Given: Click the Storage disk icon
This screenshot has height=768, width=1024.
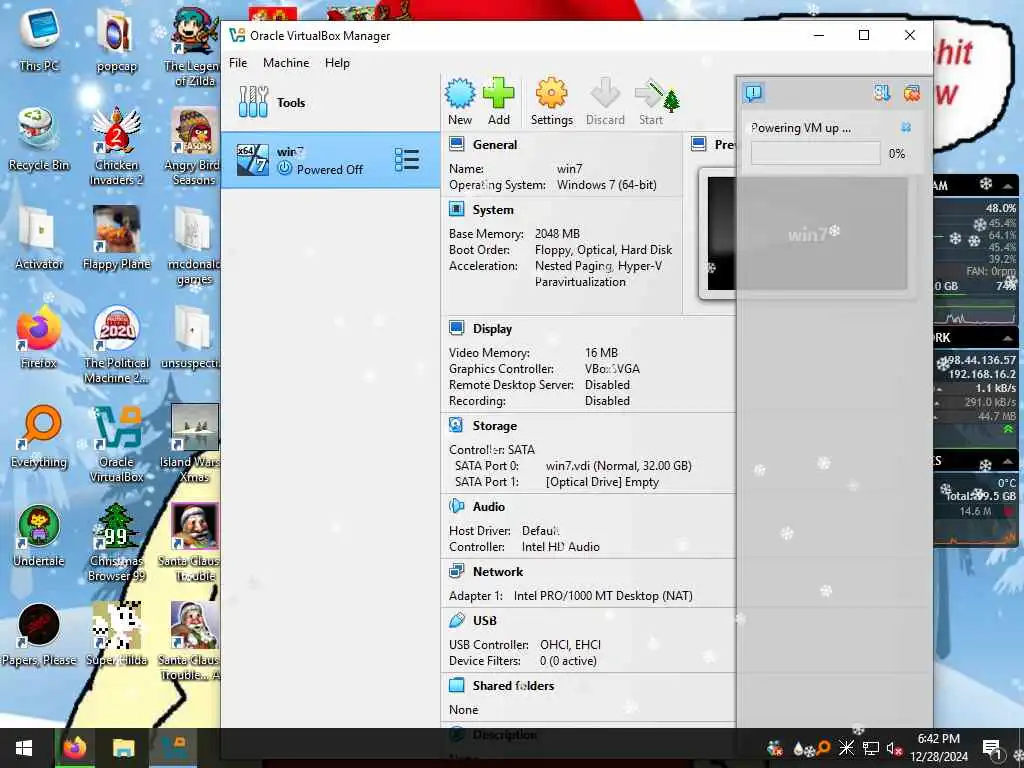Looking at the screenshot, I should 456,425.
